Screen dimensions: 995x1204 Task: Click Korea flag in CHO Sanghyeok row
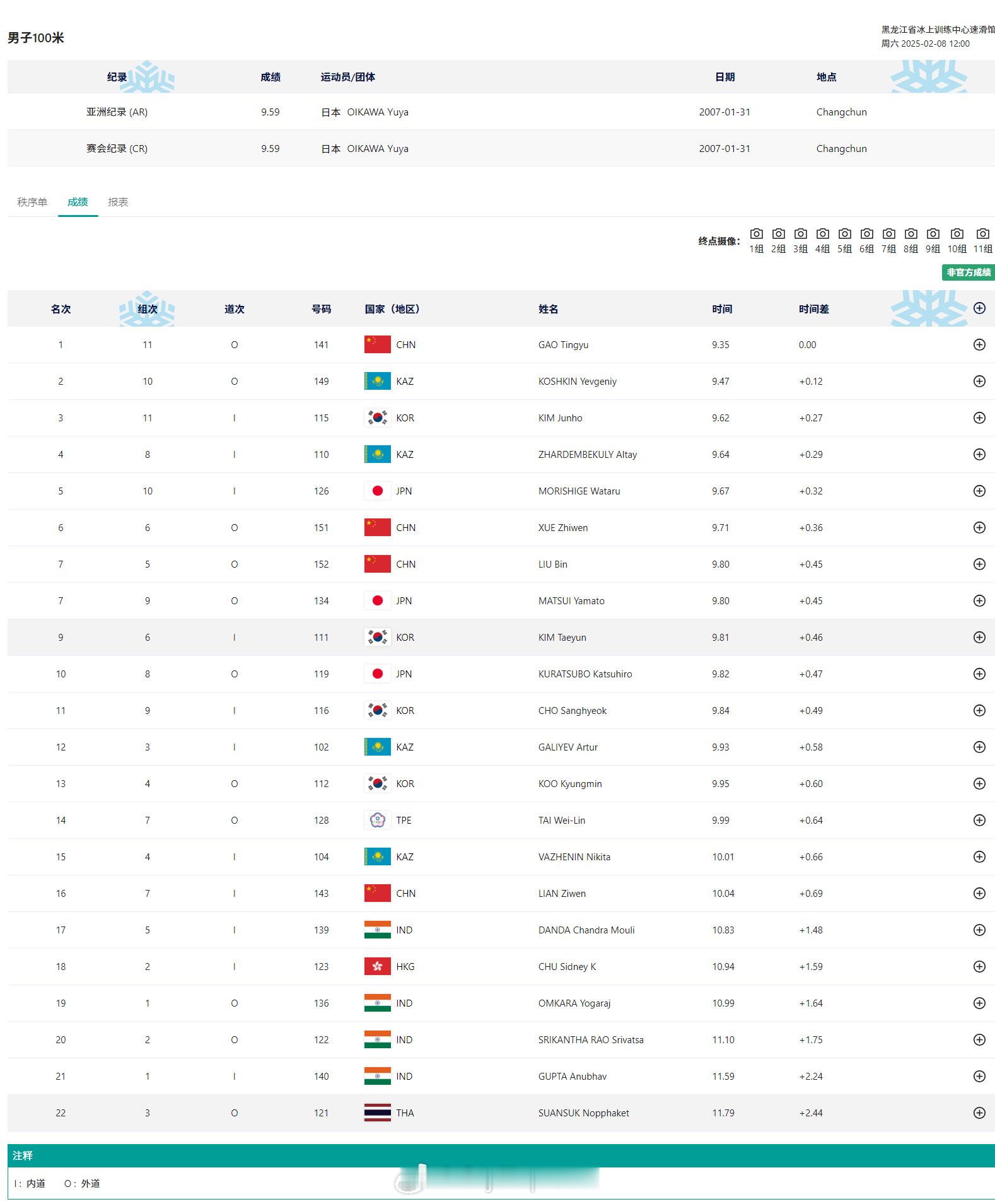(x=377, y=710)
